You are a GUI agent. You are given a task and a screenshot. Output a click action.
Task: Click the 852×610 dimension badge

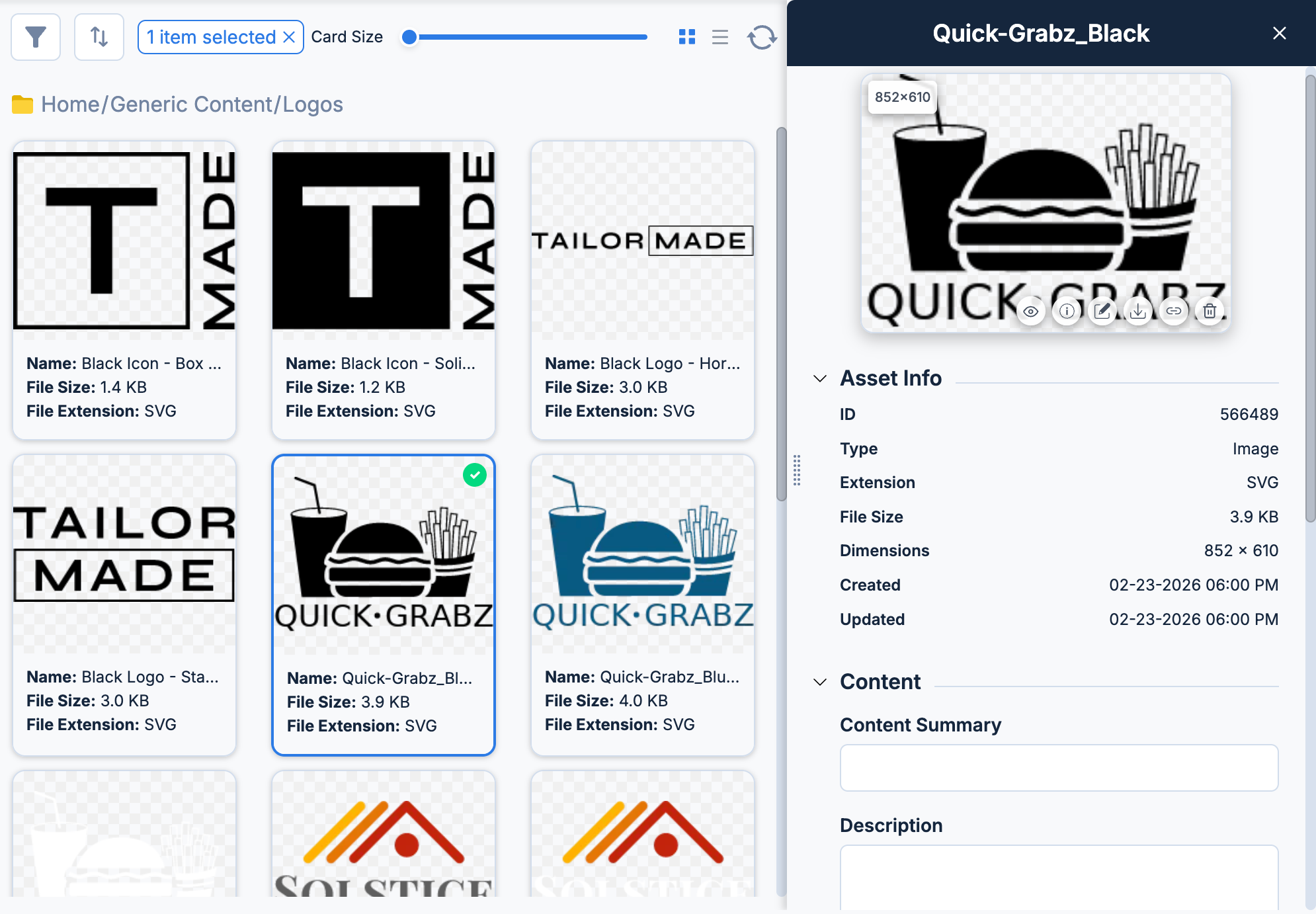(903, 97)
